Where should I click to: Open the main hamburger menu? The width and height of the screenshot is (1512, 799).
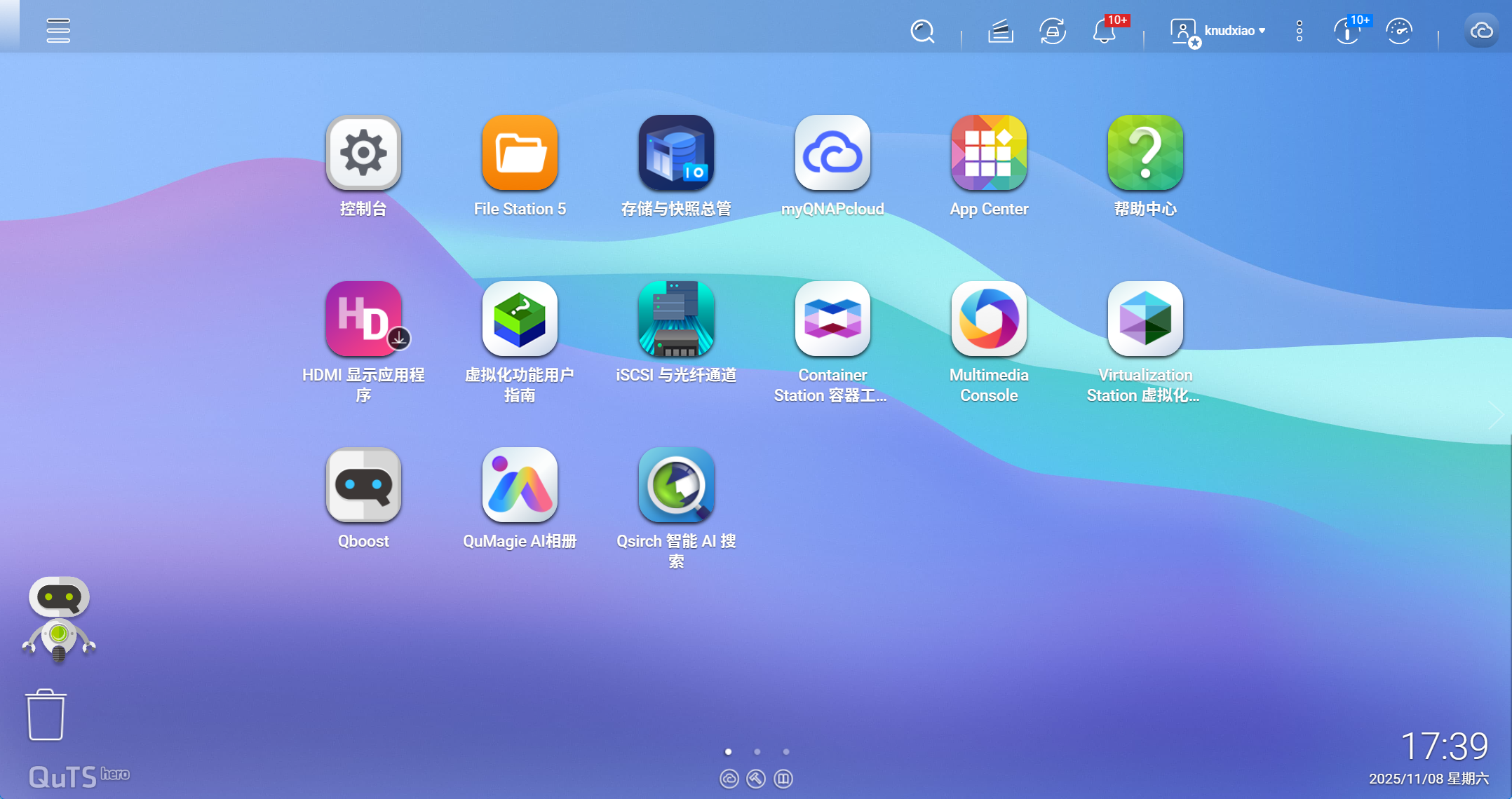pos(58,30)
